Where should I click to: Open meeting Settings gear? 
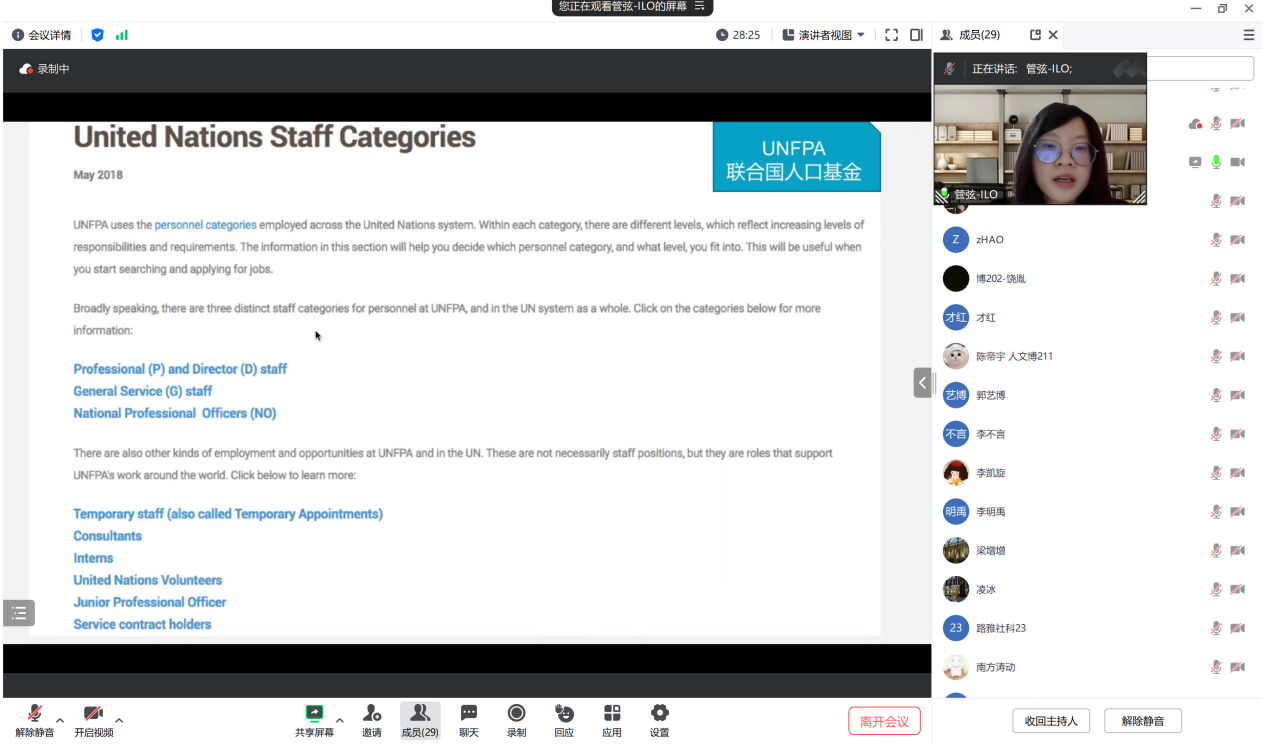click(x=659, y=719)
